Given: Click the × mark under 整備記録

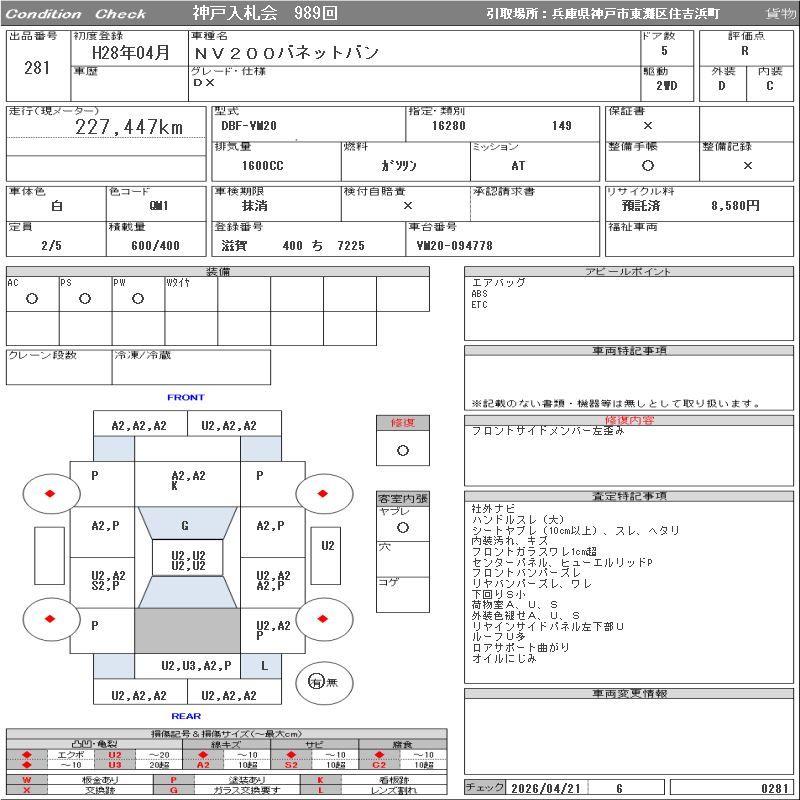Looking at the screenshot, I should tap(747, 165).
